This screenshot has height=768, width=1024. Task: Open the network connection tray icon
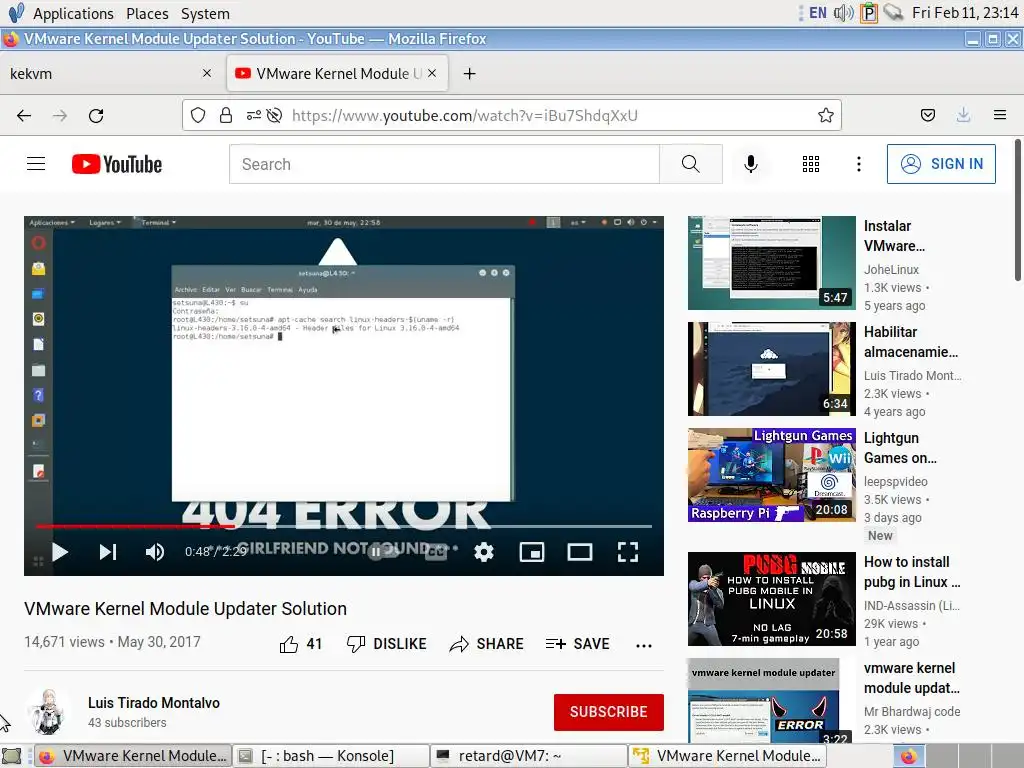coord(893,12)
